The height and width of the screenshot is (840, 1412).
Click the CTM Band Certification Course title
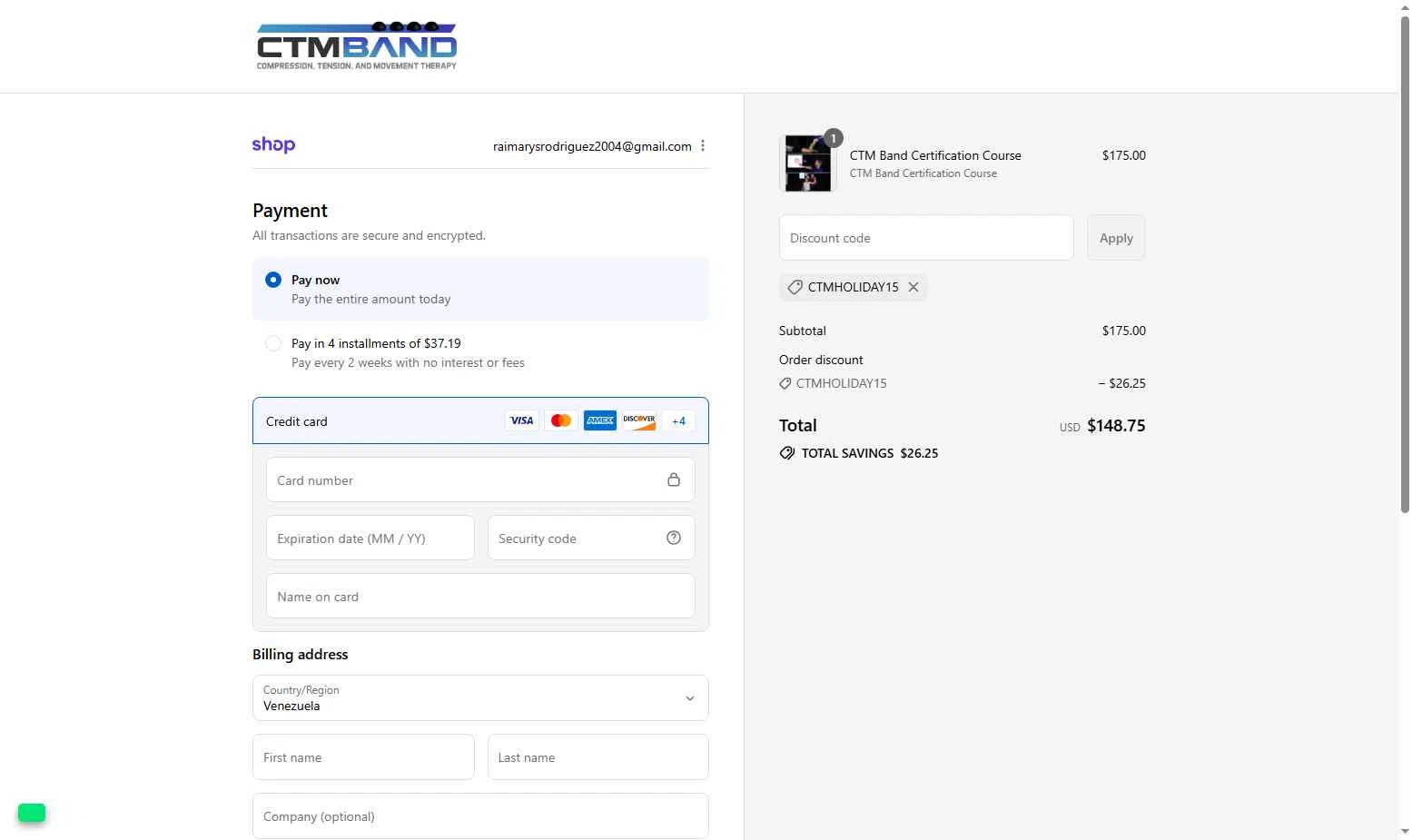(x=935, y=155)
